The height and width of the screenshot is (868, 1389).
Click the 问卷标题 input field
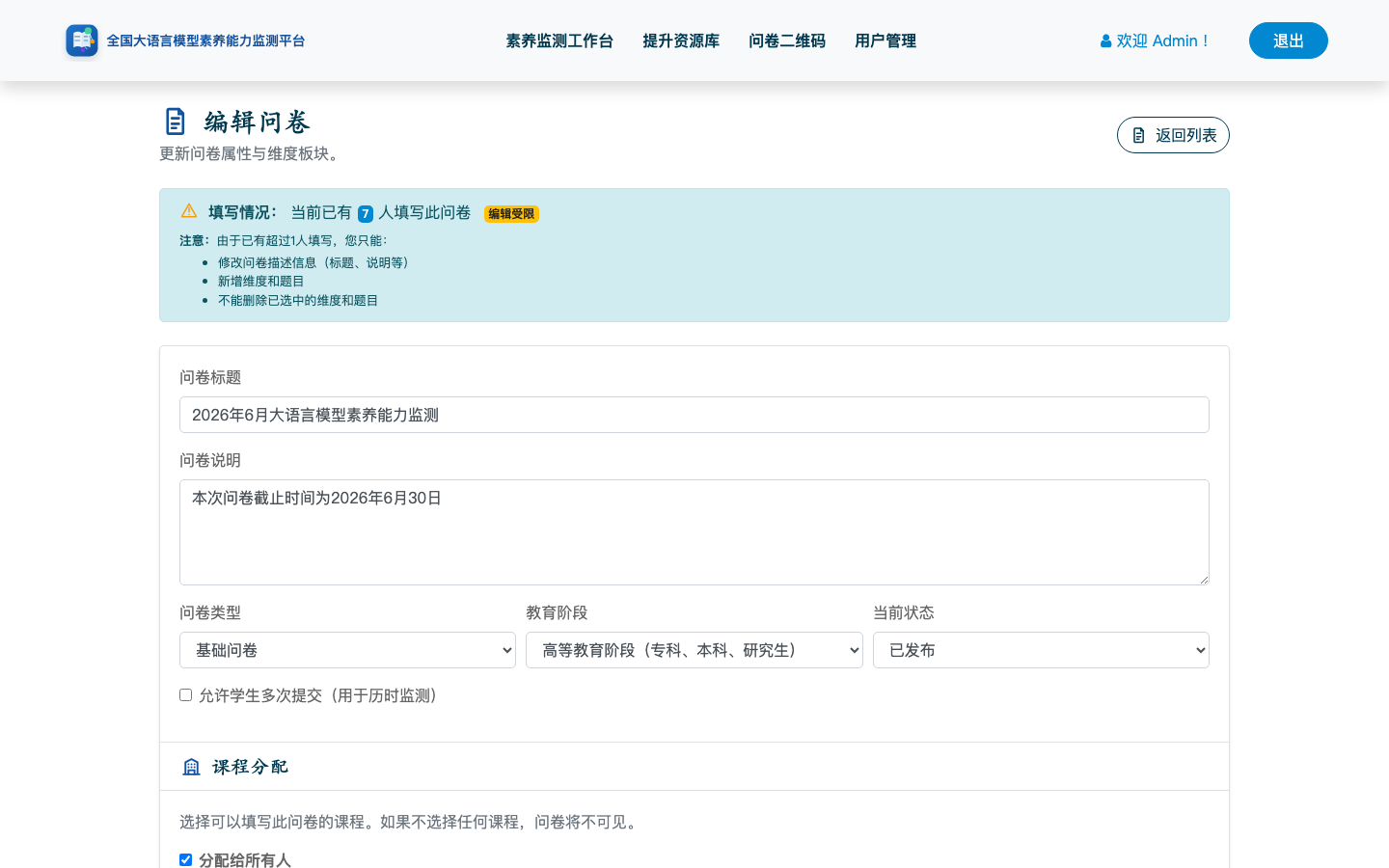(x=694, y=415)
